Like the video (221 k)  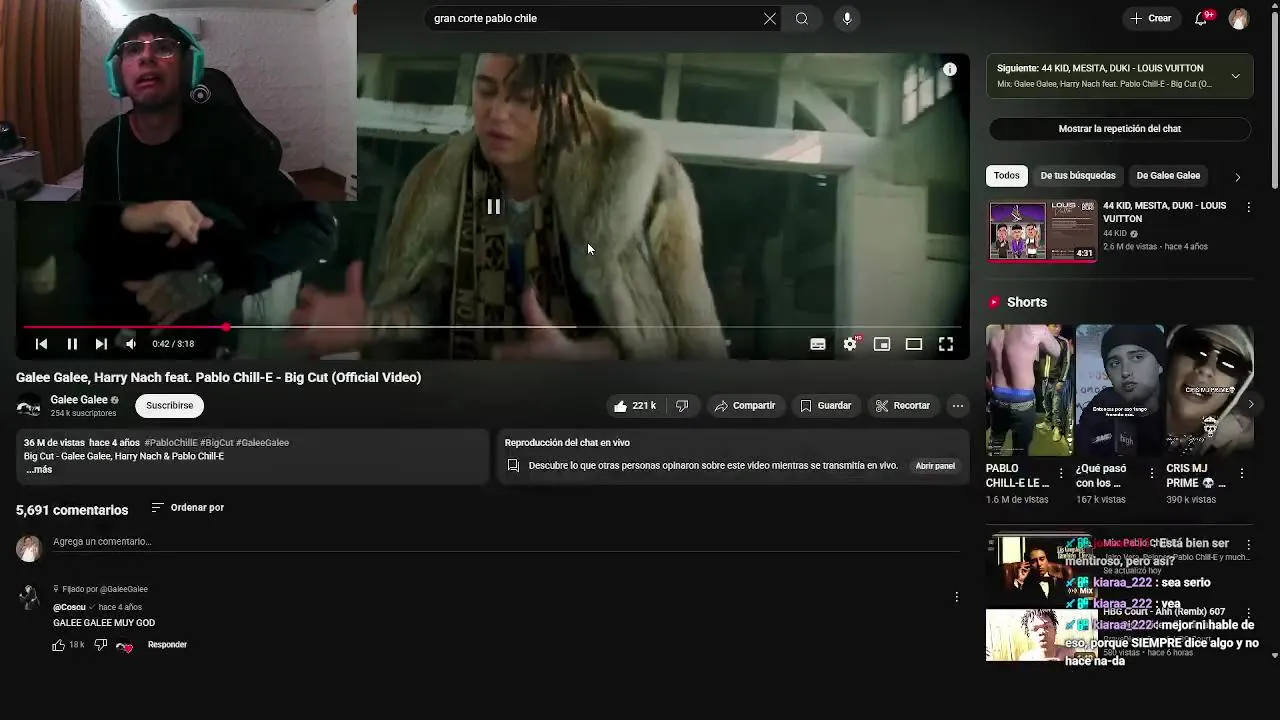(635, 405)
